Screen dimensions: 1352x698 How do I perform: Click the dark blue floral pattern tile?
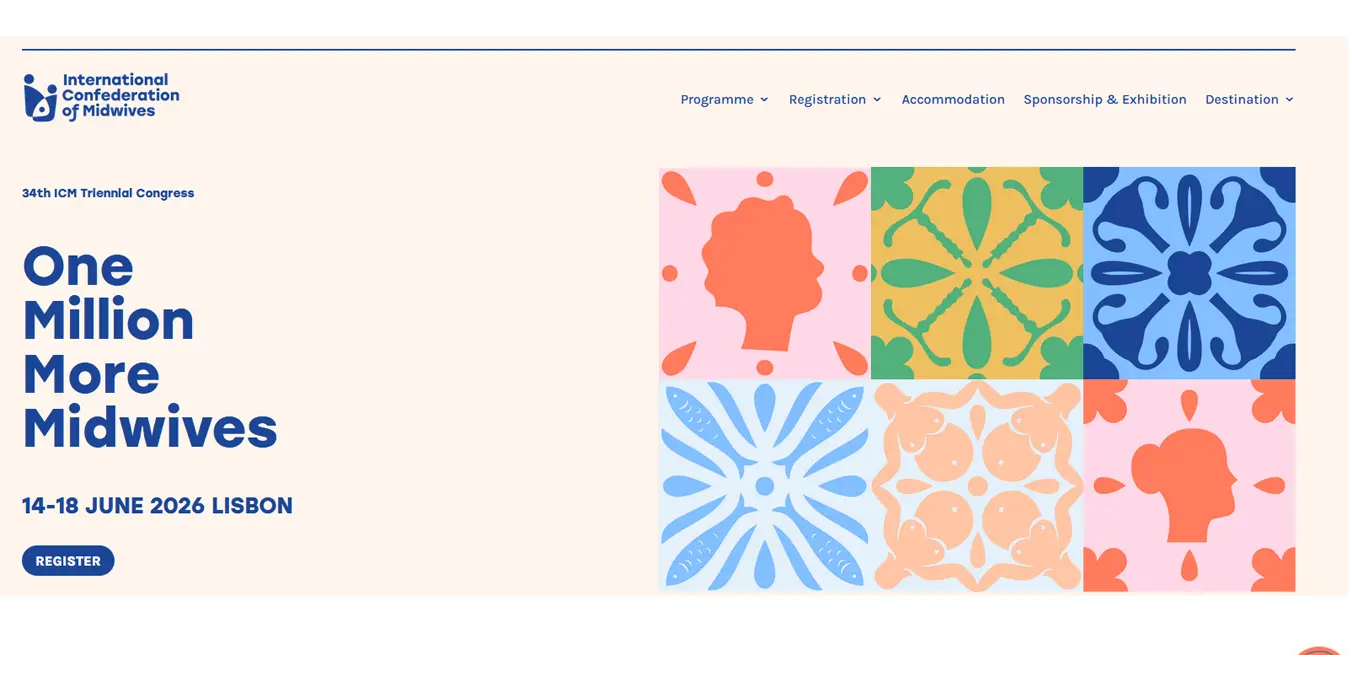coord(1189,273)
